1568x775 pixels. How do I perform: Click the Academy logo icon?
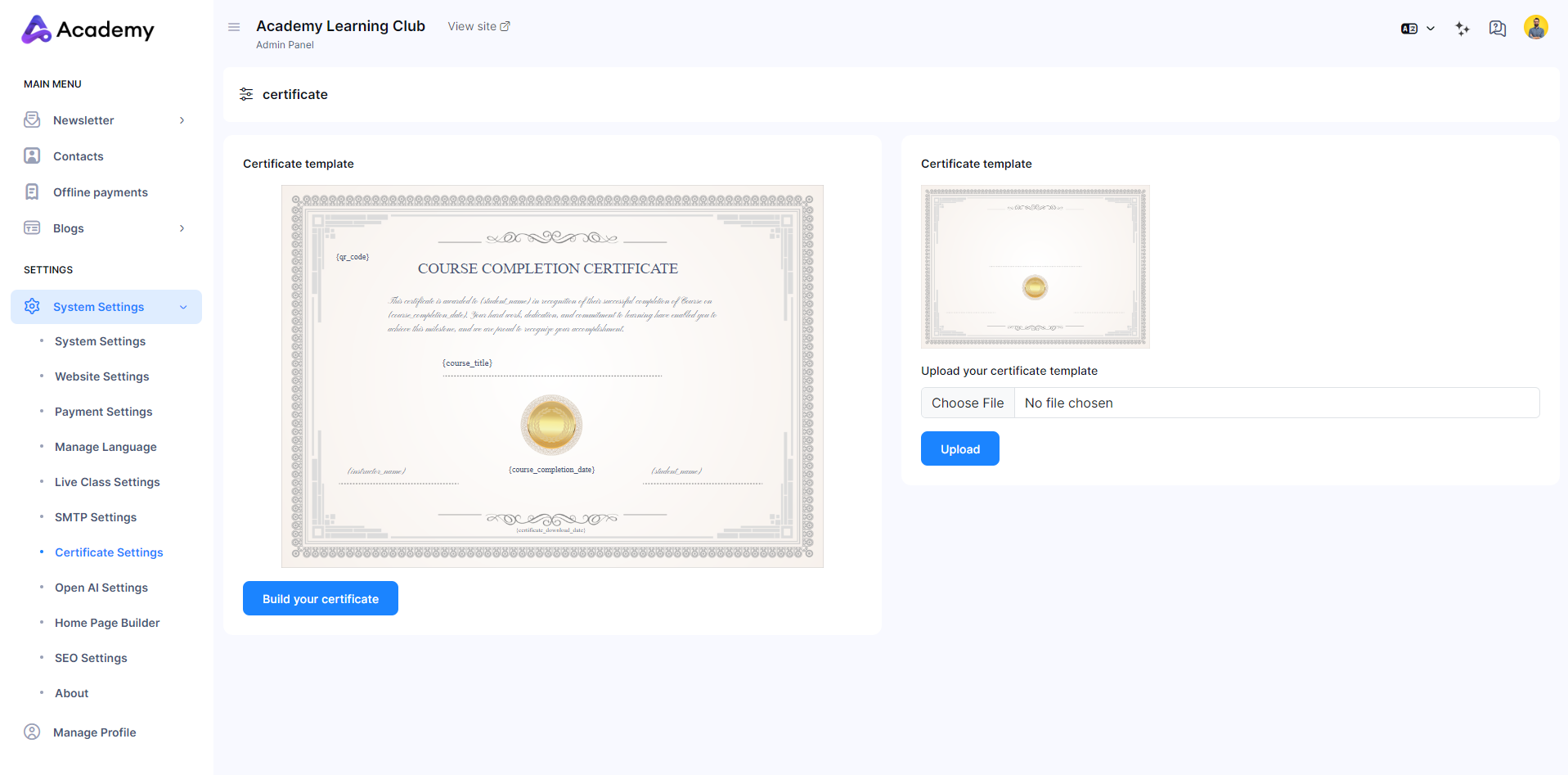pos(36,29)
